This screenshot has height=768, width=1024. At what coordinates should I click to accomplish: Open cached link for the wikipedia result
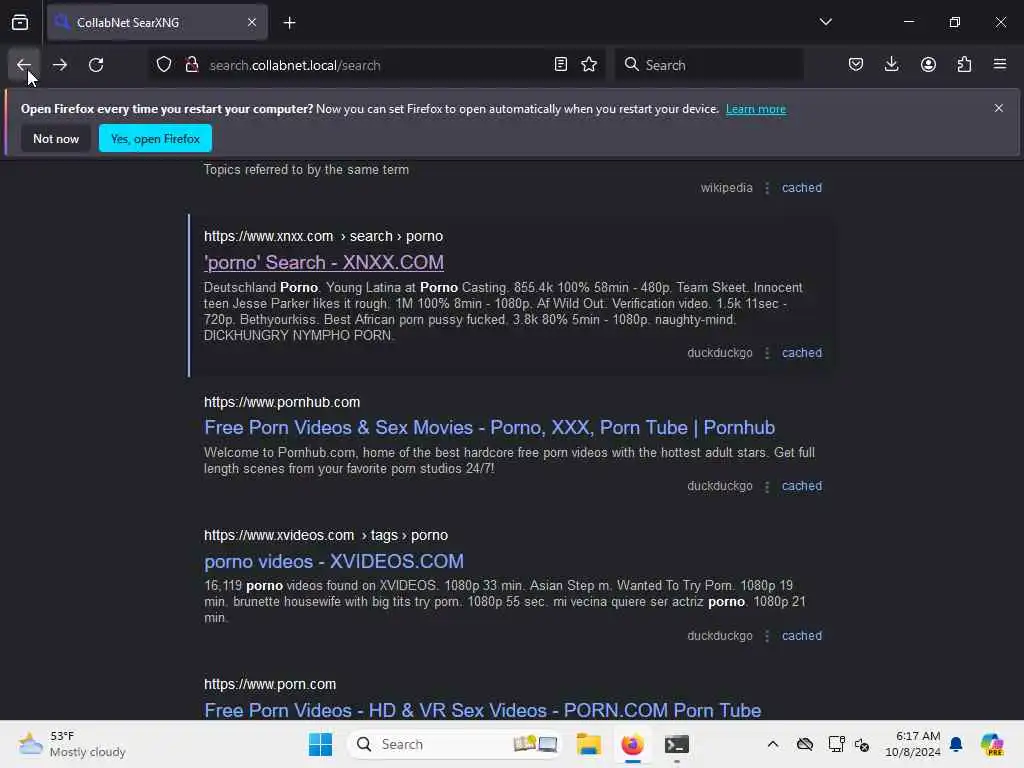802,188
